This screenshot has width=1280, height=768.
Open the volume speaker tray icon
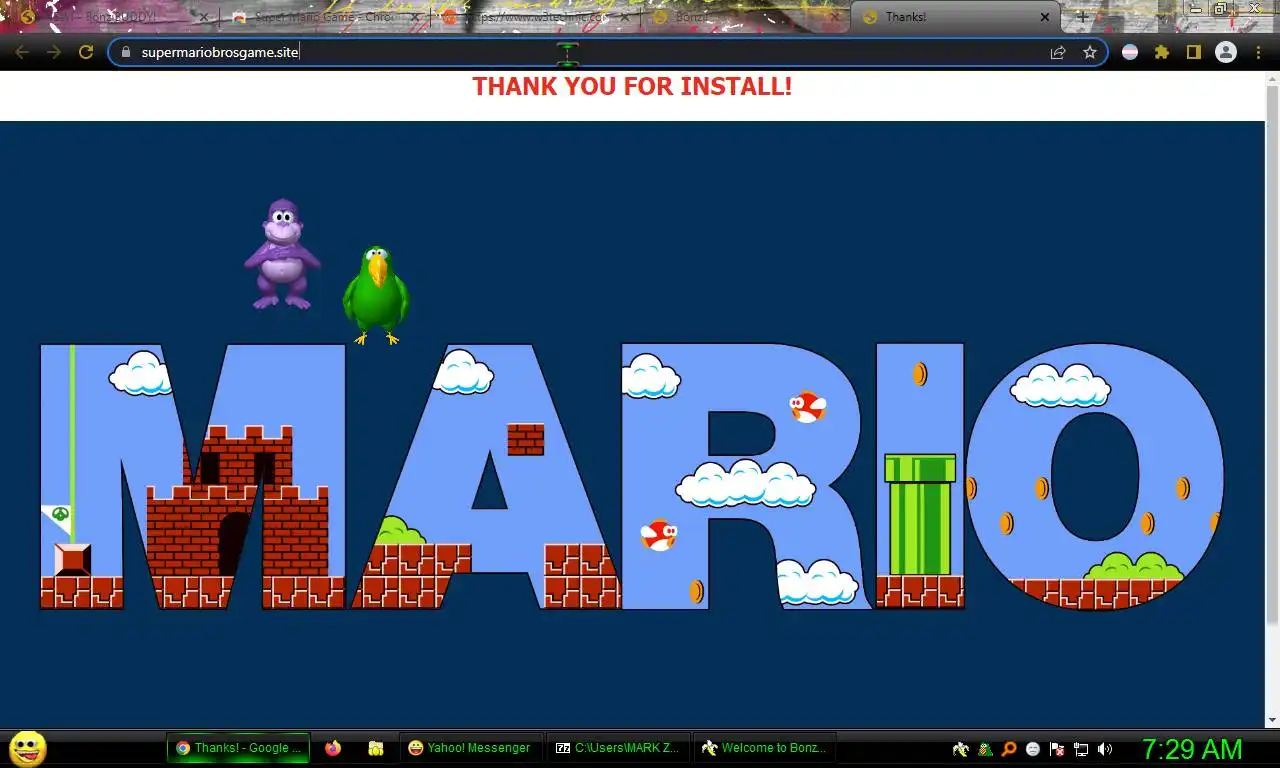tap(1105, 749)
